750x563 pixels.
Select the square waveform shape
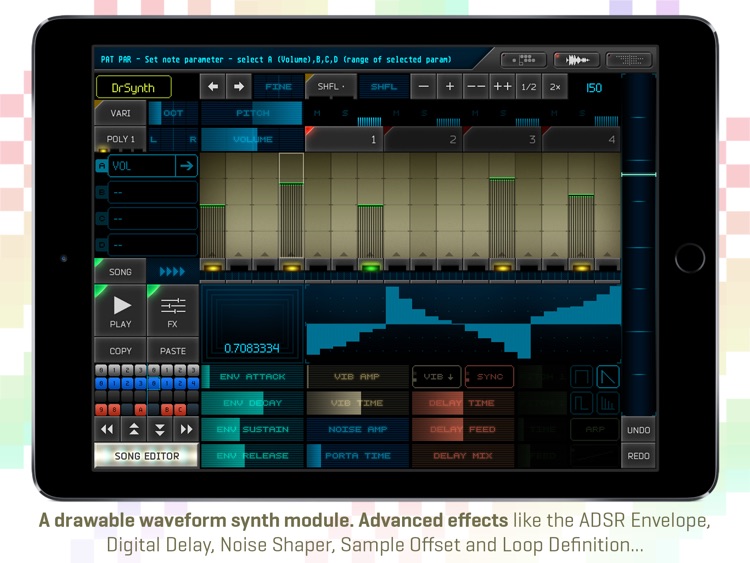coord(582,377)
